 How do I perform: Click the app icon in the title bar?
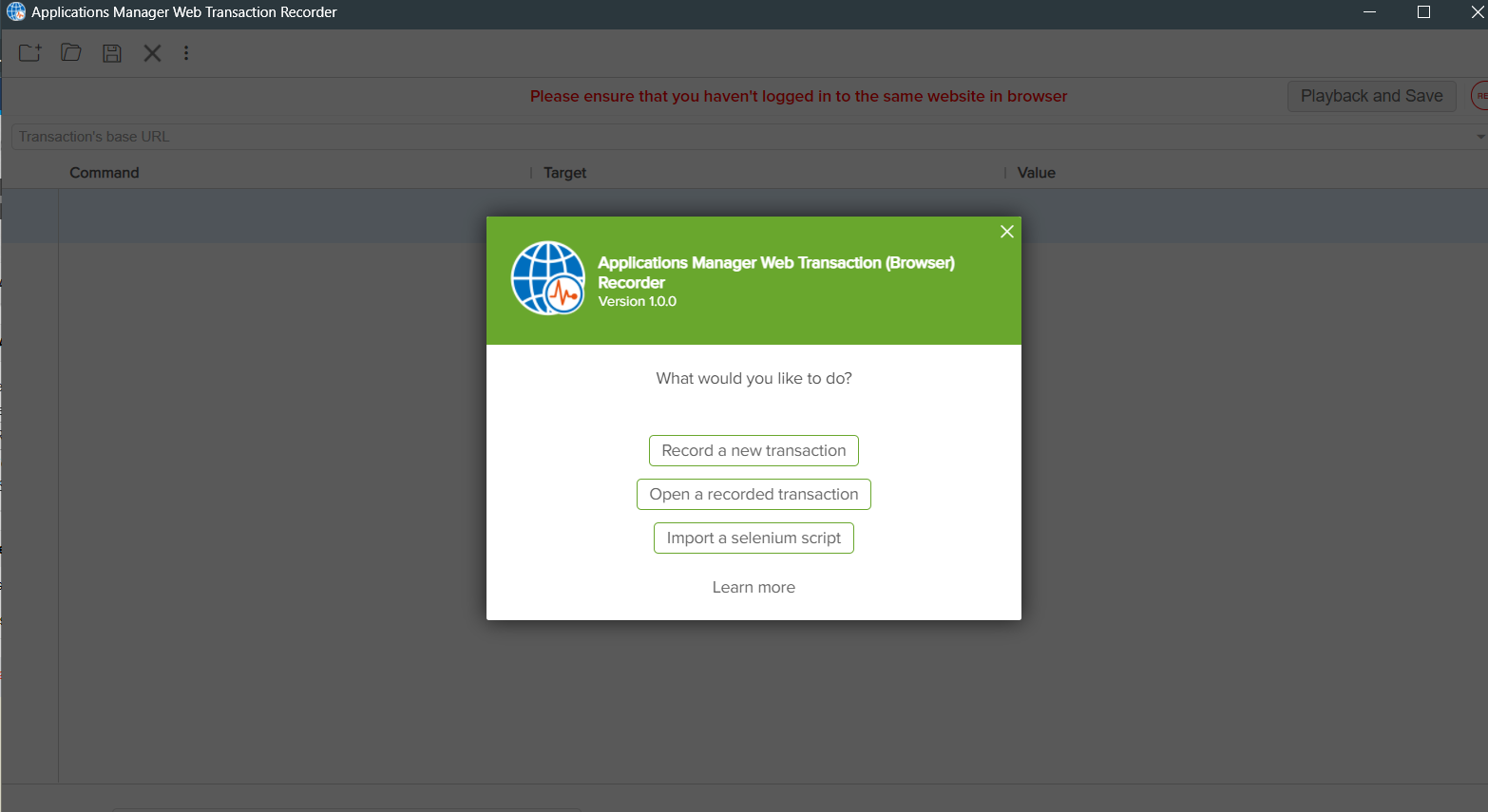(x=15, y=11)
